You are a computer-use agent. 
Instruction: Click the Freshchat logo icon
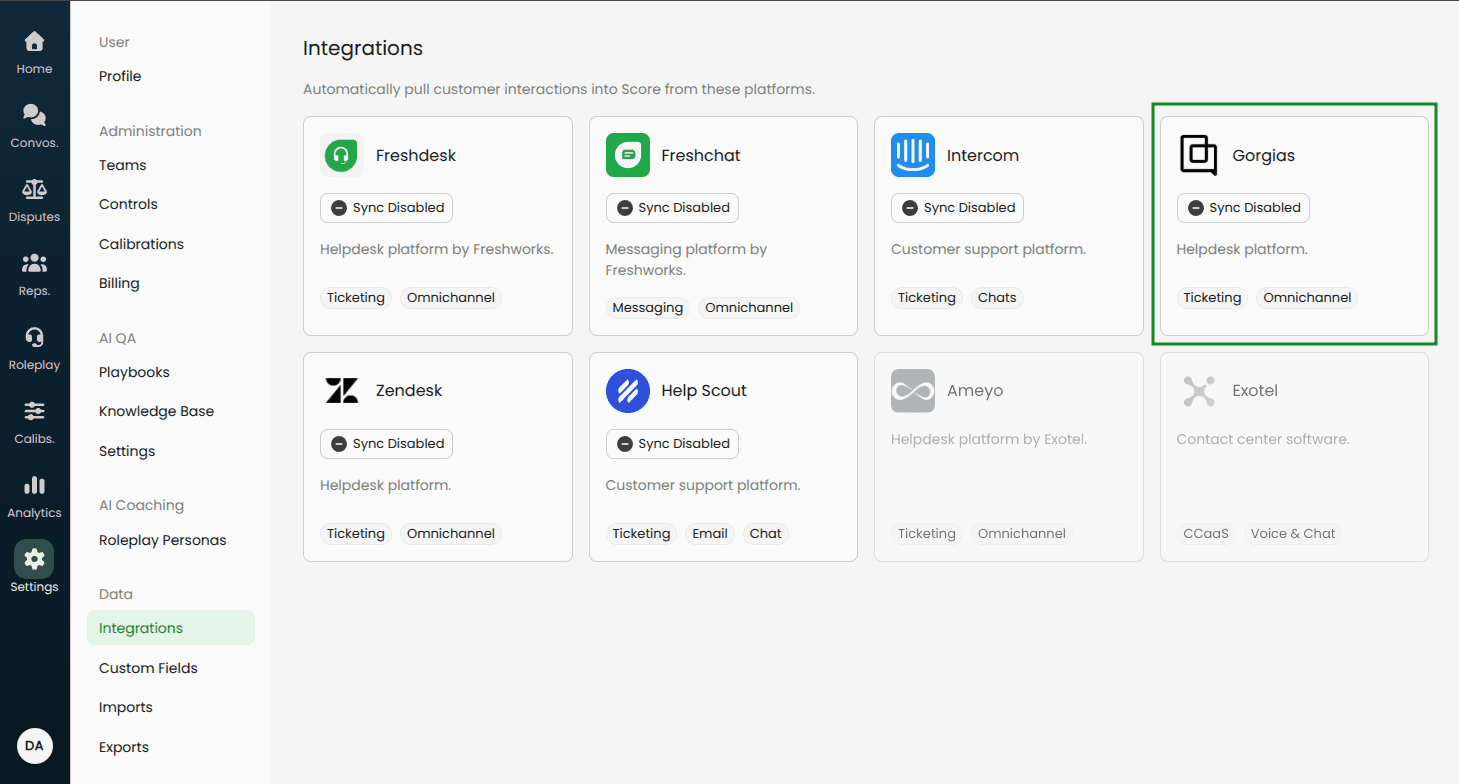(628, 155)
